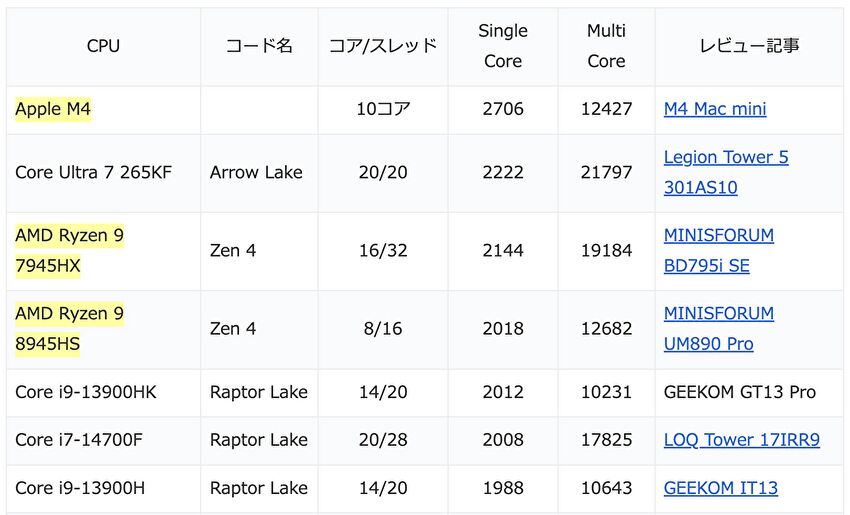Click the highlighted Apple M4 cell
The height and width of the screenshot is (515, 850).
(x=53, y=109)
